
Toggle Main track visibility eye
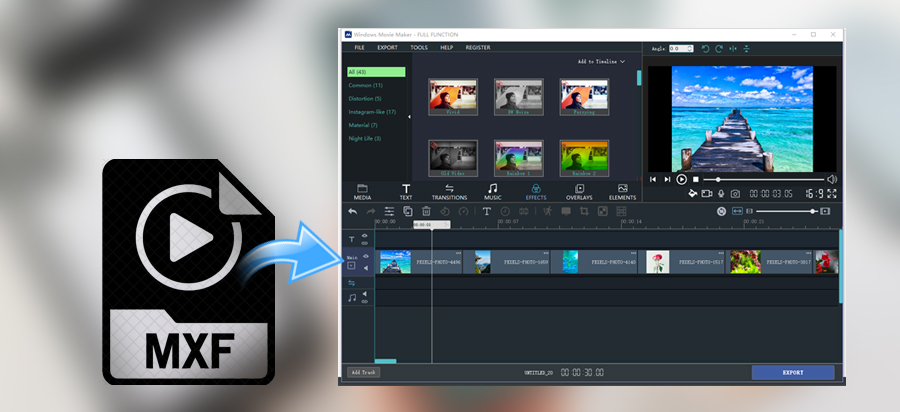[x=365, y=257]
